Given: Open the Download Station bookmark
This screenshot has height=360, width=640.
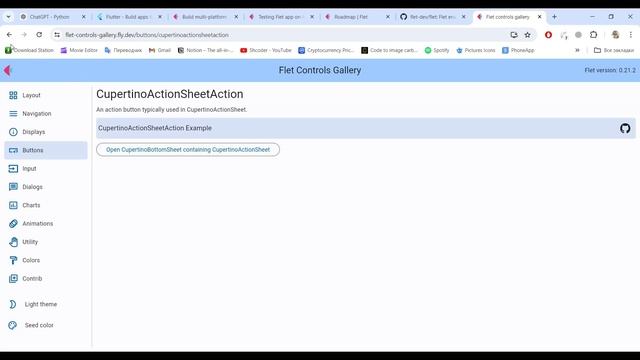Looking at the screenshot, I should (x=29, y=50).
